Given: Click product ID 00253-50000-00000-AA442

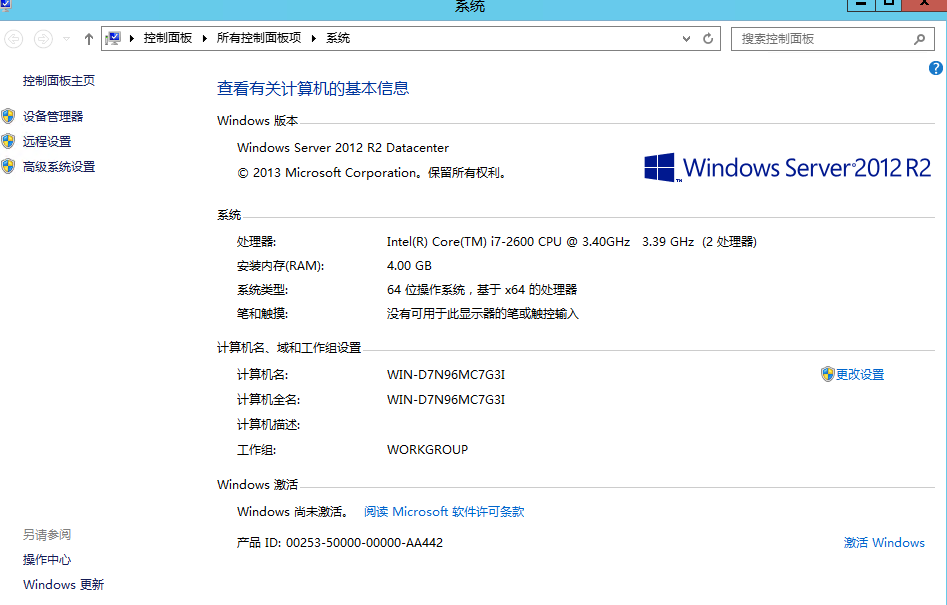Looking at the screenshot, I should (364, 543).
